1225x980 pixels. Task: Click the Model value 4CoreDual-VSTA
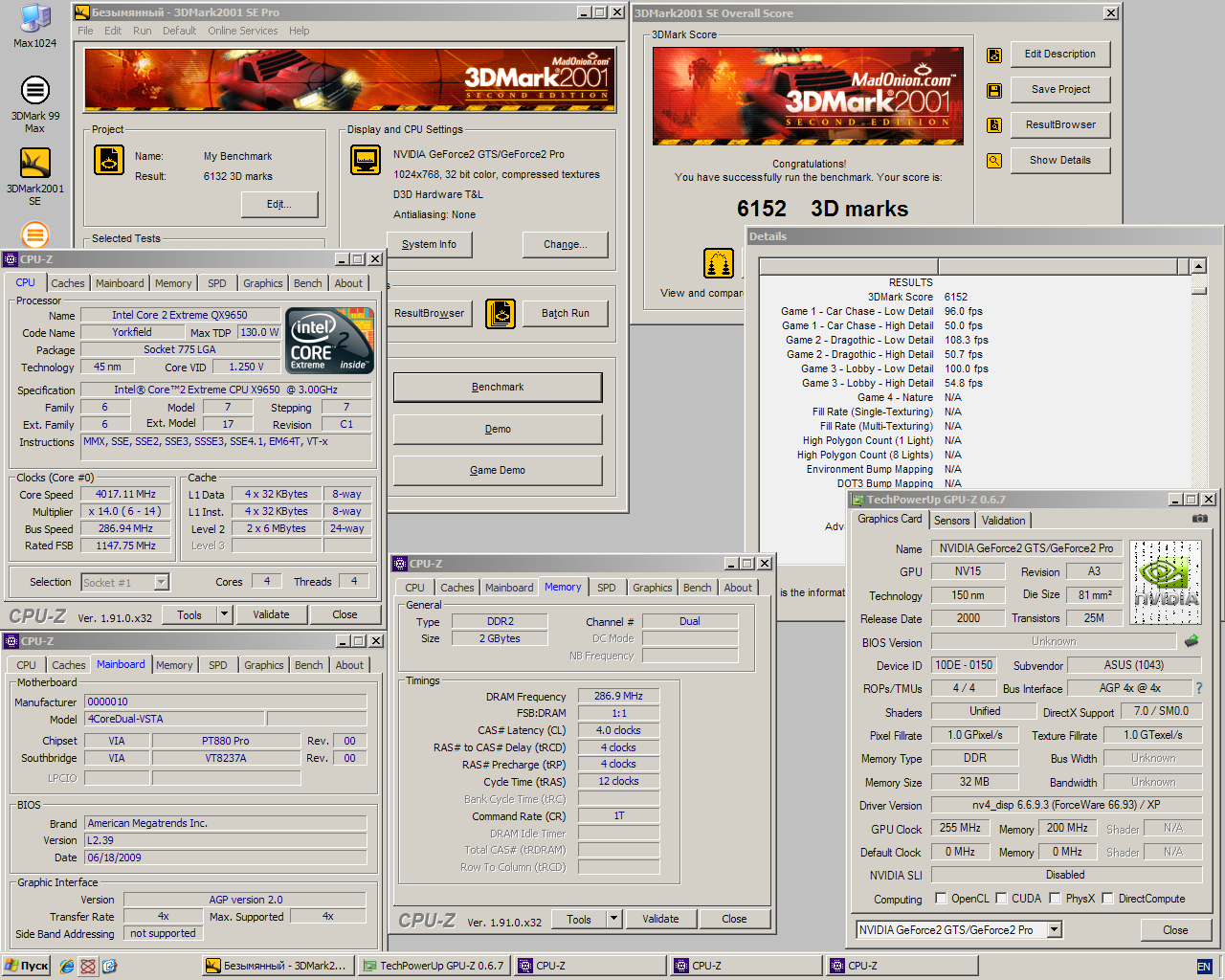pyautogui.click(x=175, y=720)
